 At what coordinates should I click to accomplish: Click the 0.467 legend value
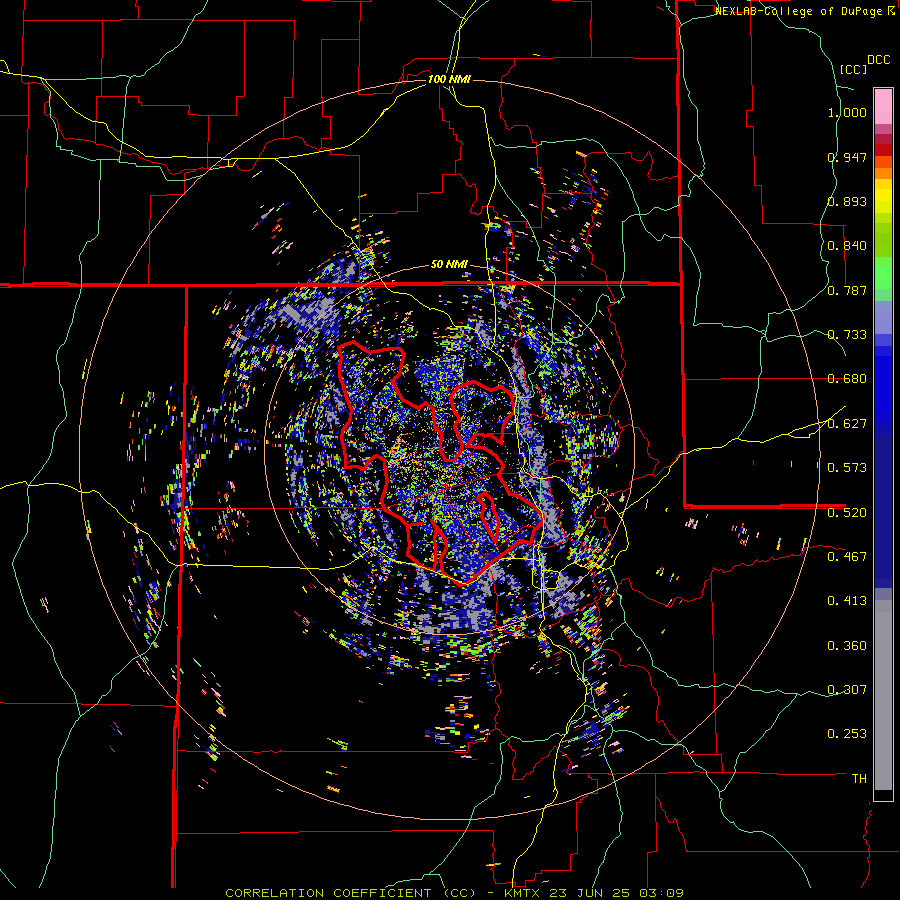click(847, 556)
